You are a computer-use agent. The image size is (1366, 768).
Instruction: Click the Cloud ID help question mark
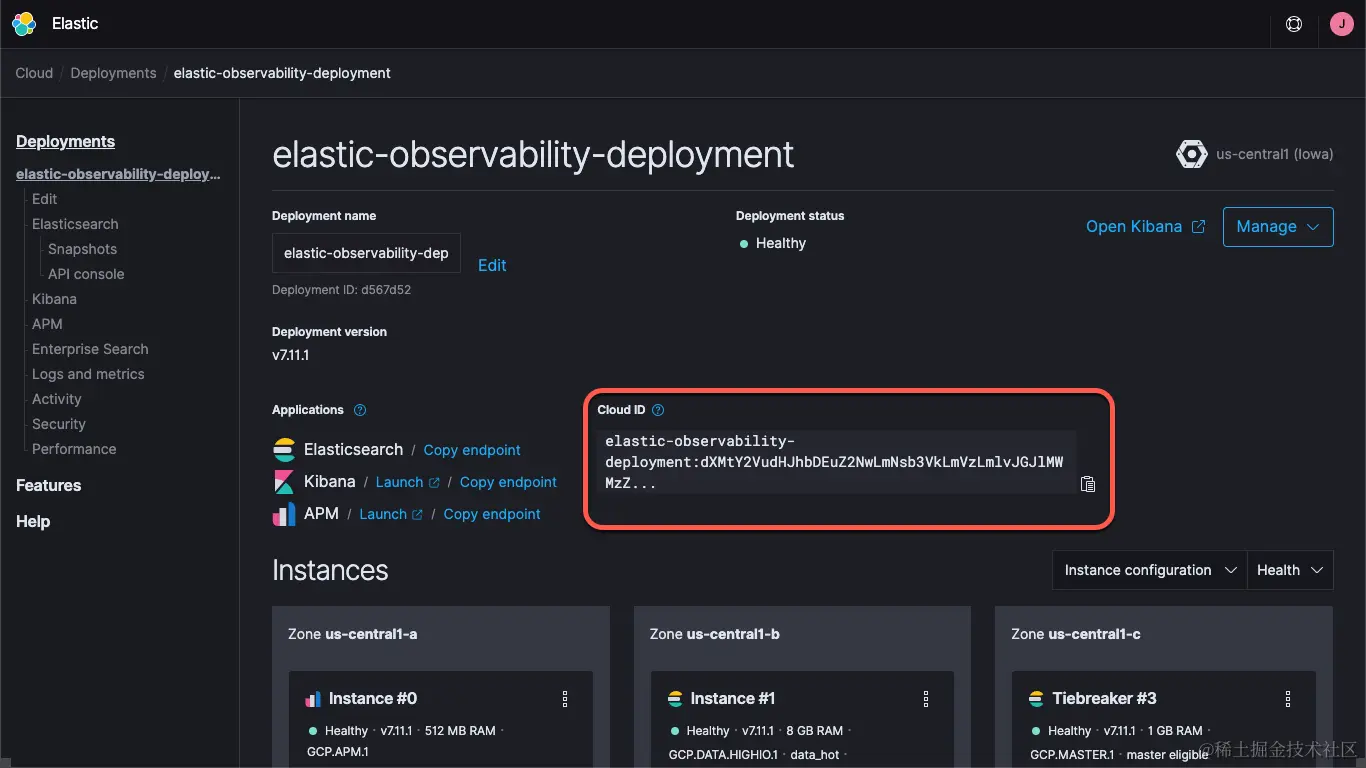coord(658,409)
